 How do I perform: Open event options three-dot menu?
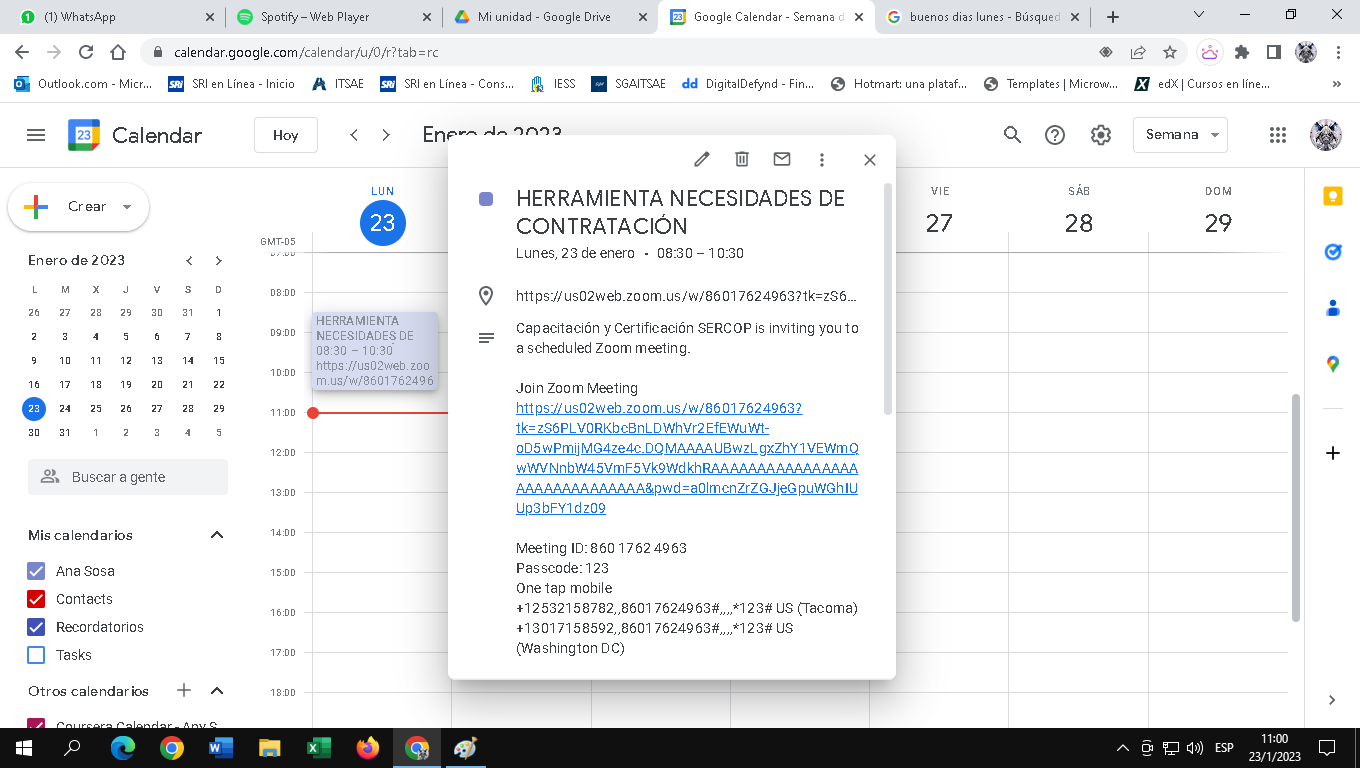point(822,160)
